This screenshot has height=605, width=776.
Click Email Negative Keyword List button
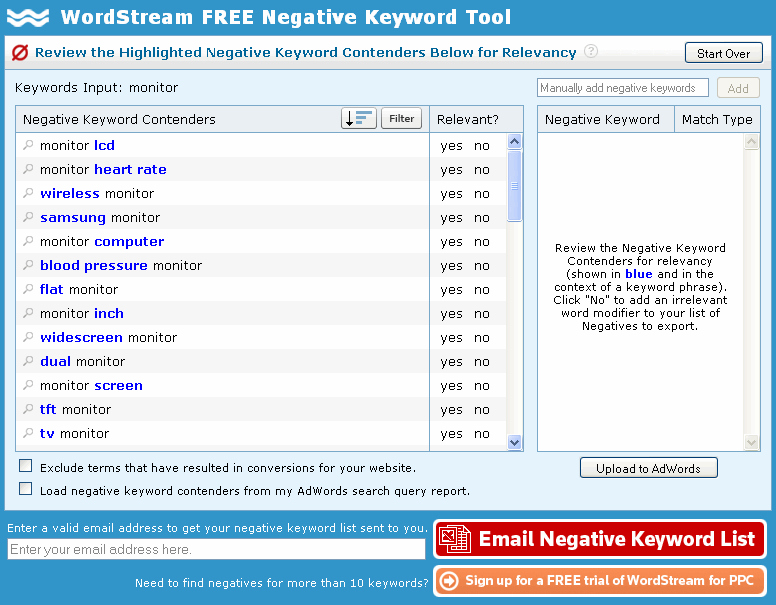click(600, 539)
